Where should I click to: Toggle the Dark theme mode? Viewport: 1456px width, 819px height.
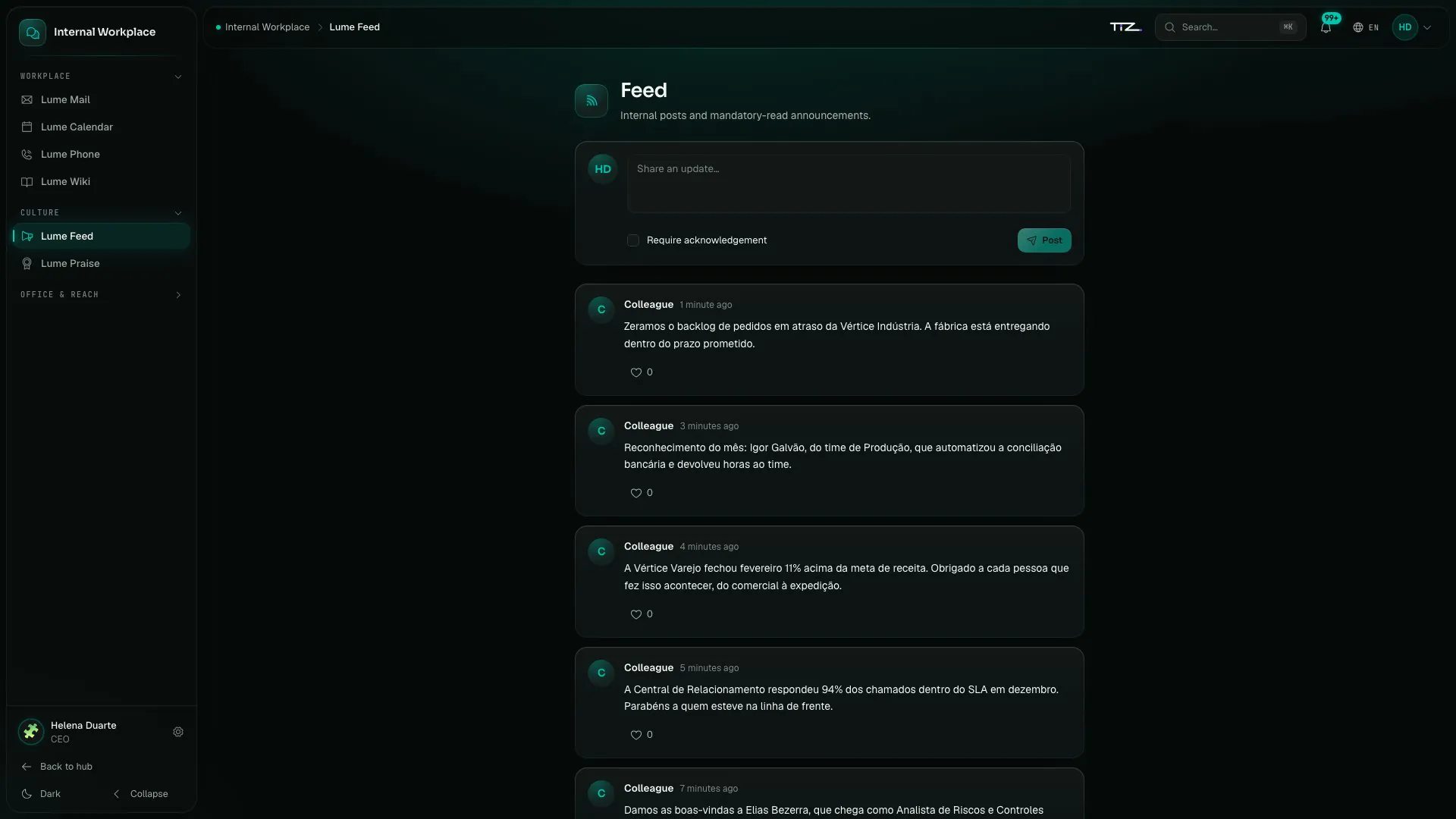click(x=41, y=794)
